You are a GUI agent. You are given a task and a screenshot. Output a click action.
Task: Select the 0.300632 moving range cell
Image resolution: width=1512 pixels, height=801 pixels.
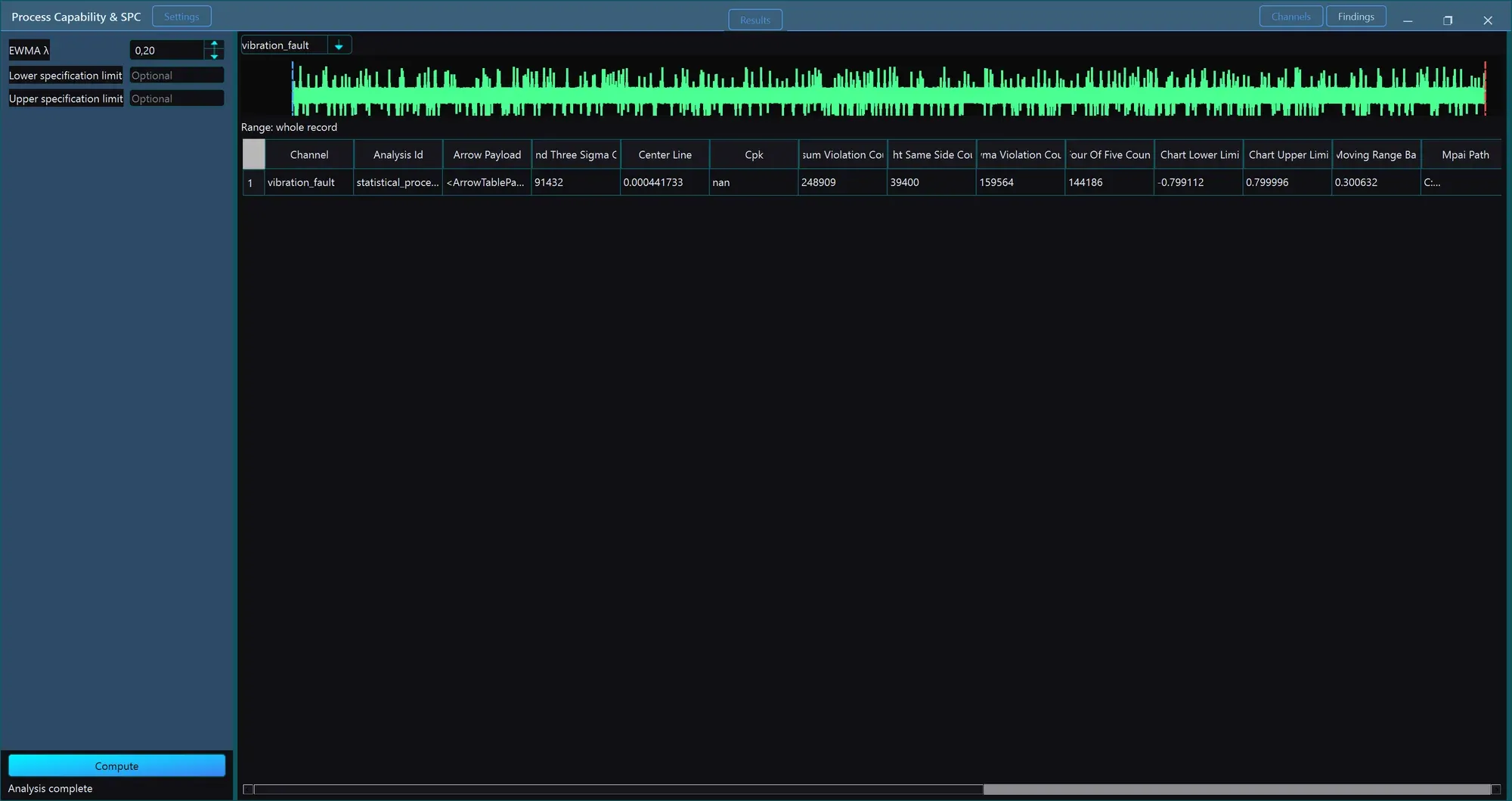point(1376,182)
